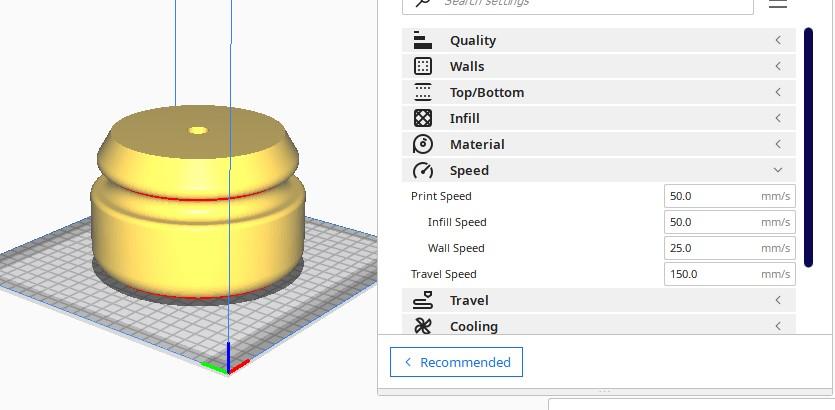Click the Cooling fan icon

[x=422, y=326]
